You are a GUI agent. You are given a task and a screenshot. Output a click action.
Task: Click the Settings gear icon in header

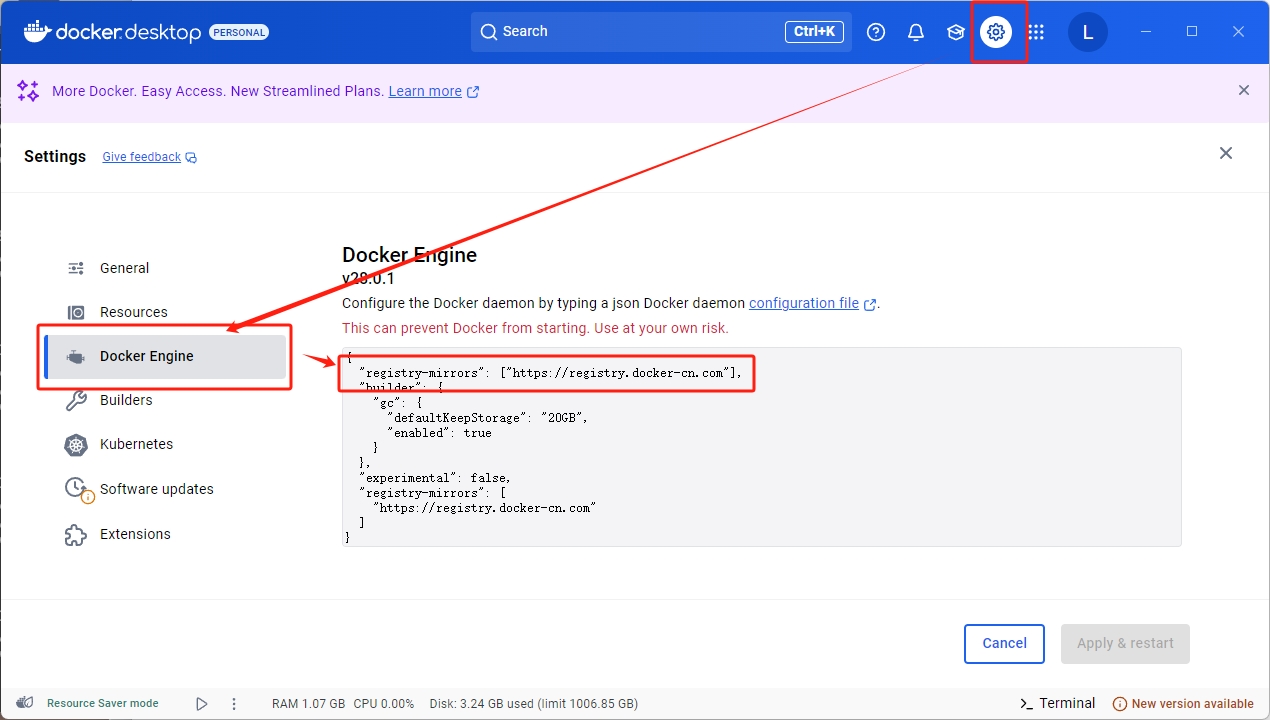[996, 32]
